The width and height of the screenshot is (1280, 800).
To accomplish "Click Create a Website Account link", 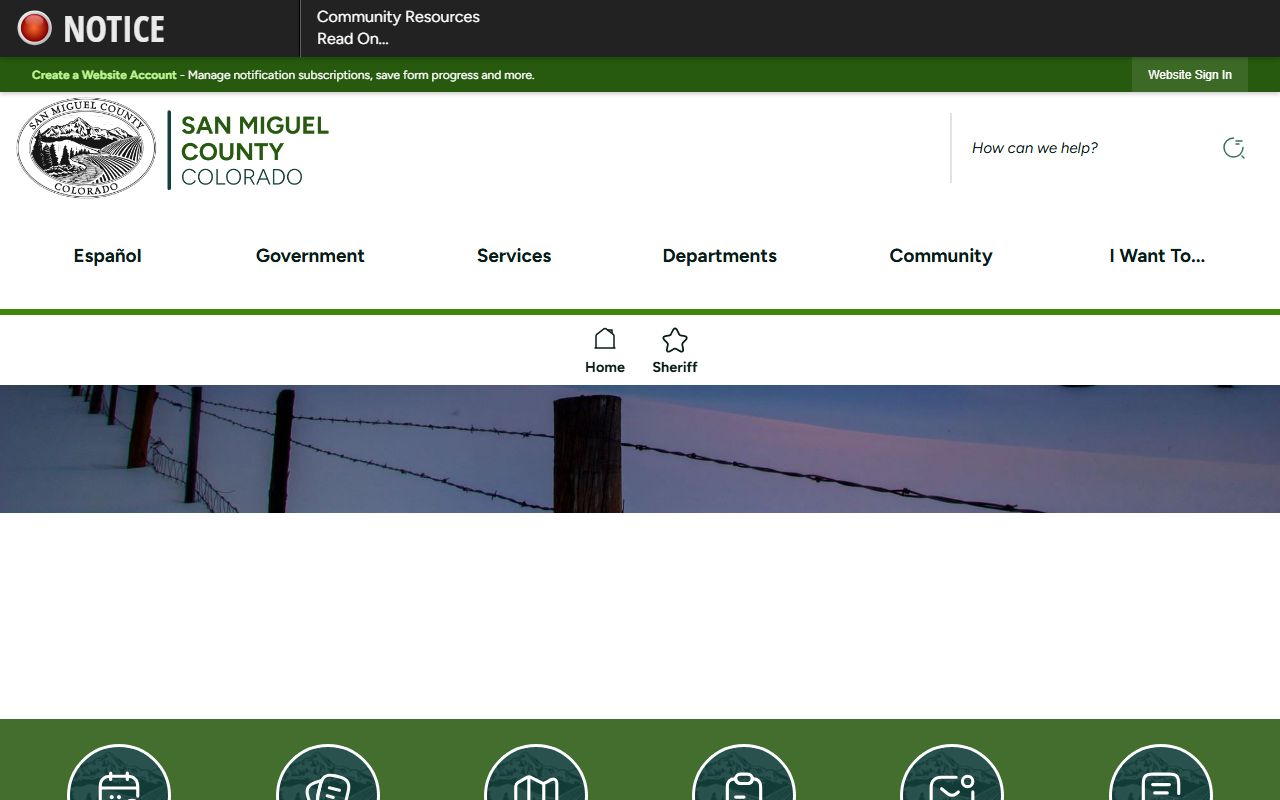I will tap(104, 75).
